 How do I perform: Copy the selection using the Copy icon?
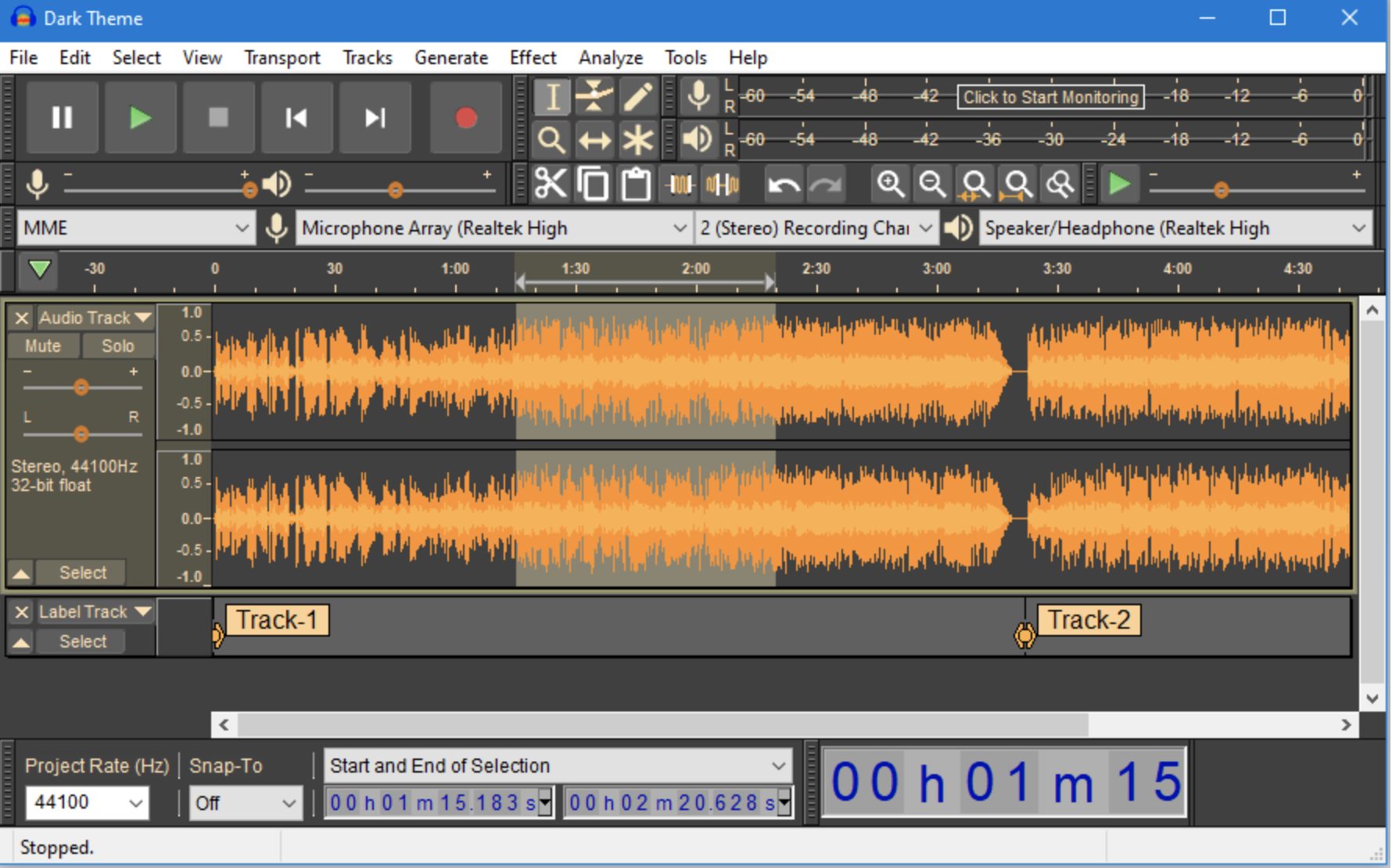pos(594,185)
